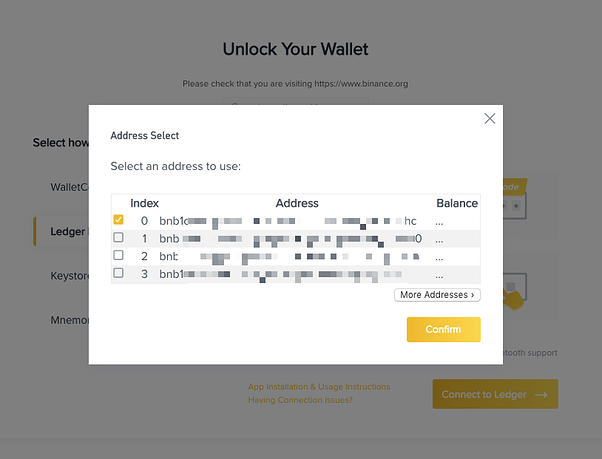The height and width of the screenshot is (459, 602).
Task: Open App Installation & Usage Instructions link
Action: [x=319, y=386]
